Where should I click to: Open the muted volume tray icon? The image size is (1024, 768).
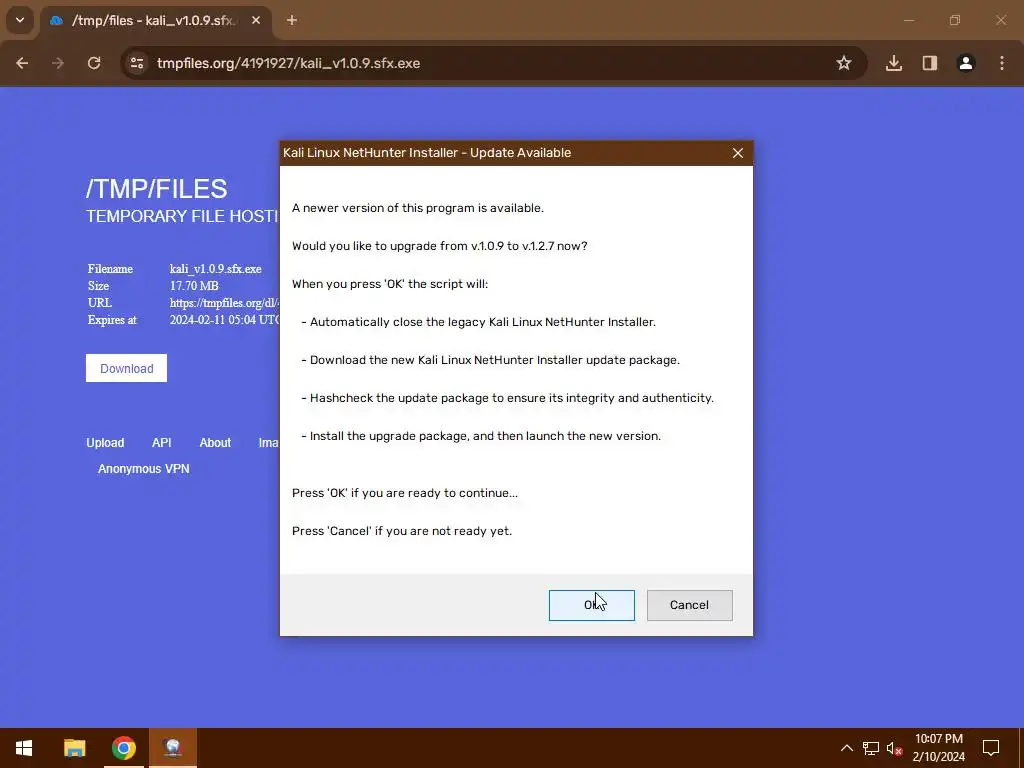(x=894, y=748)
